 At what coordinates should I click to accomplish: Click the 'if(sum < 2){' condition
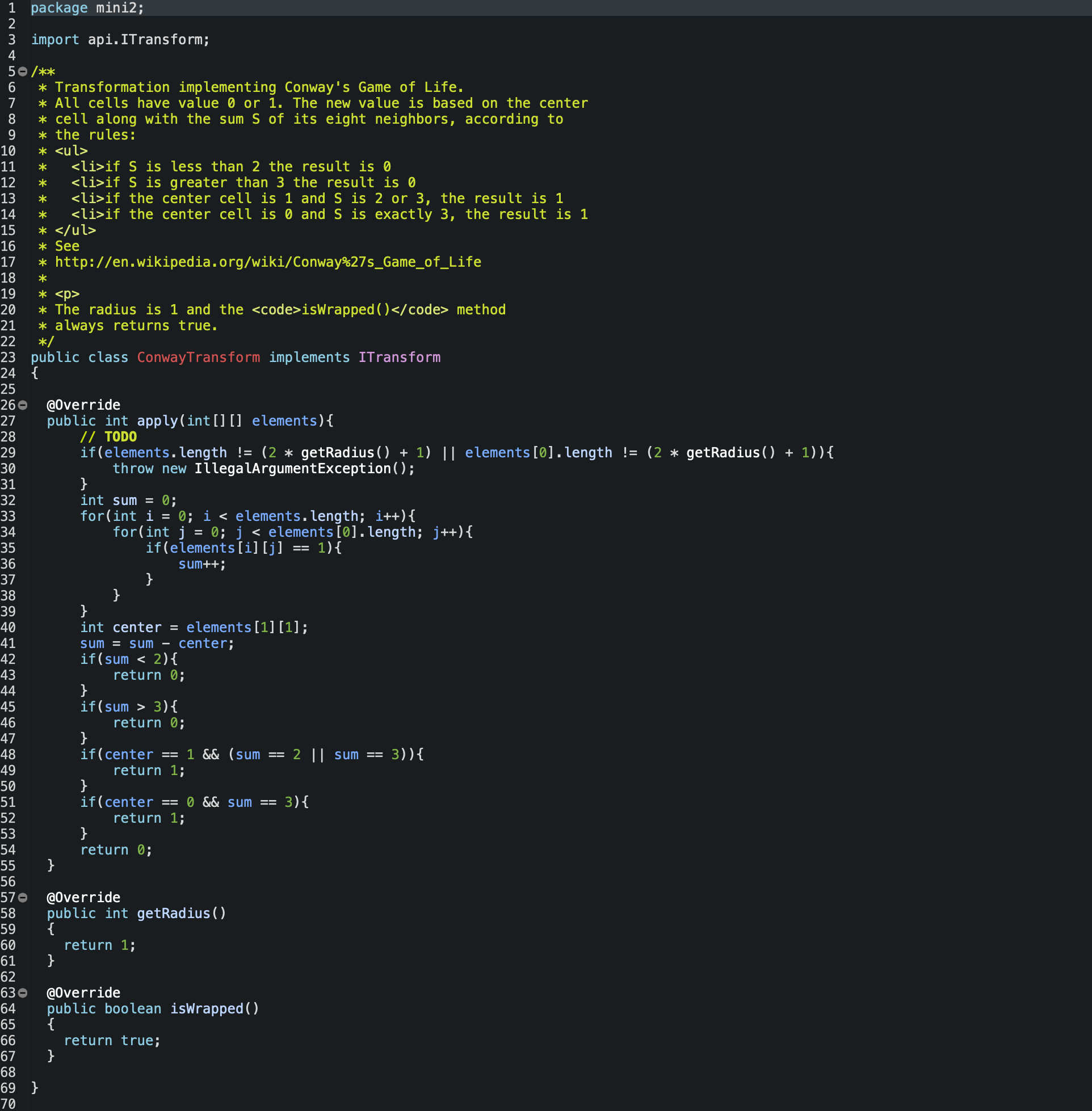[129, 659]
